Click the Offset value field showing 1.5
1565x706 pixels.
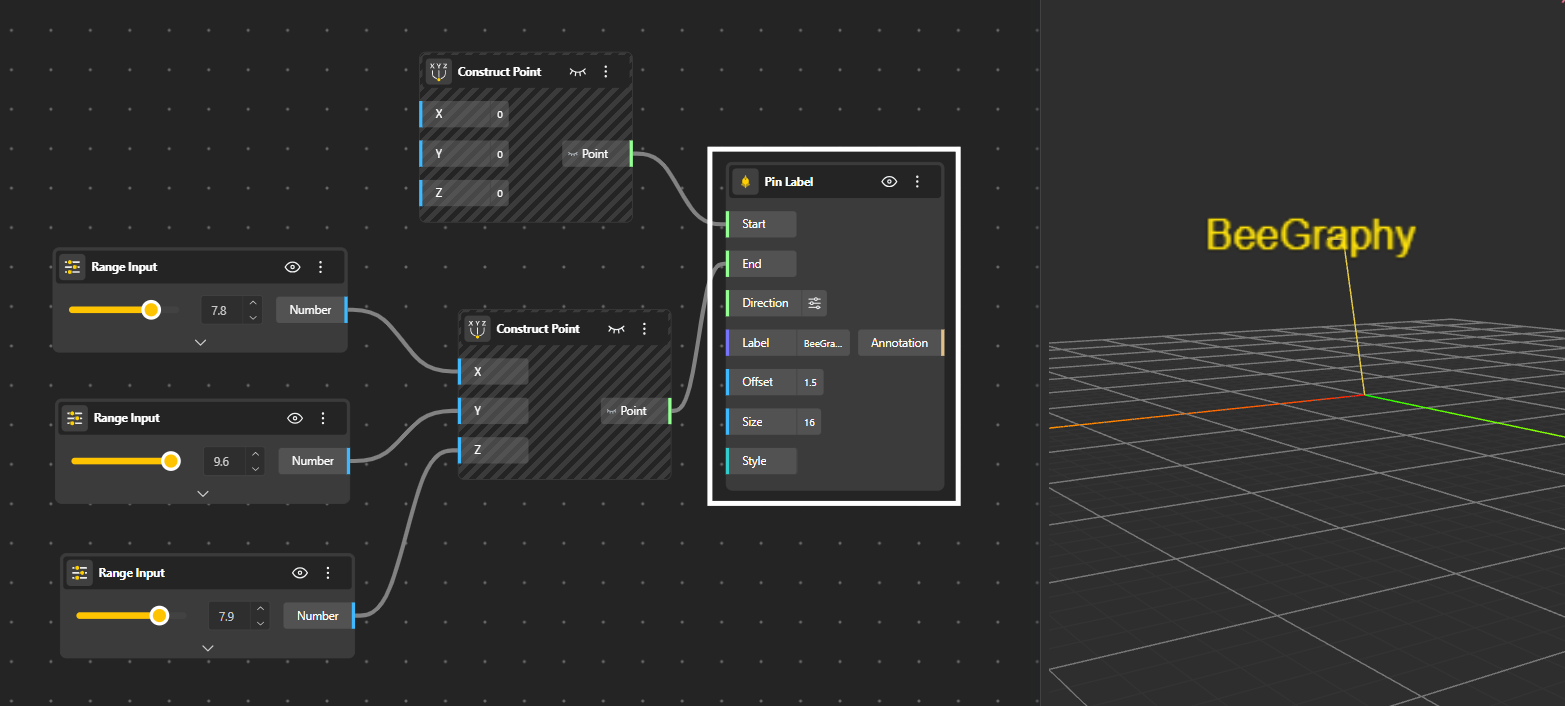tap(810, 382)
